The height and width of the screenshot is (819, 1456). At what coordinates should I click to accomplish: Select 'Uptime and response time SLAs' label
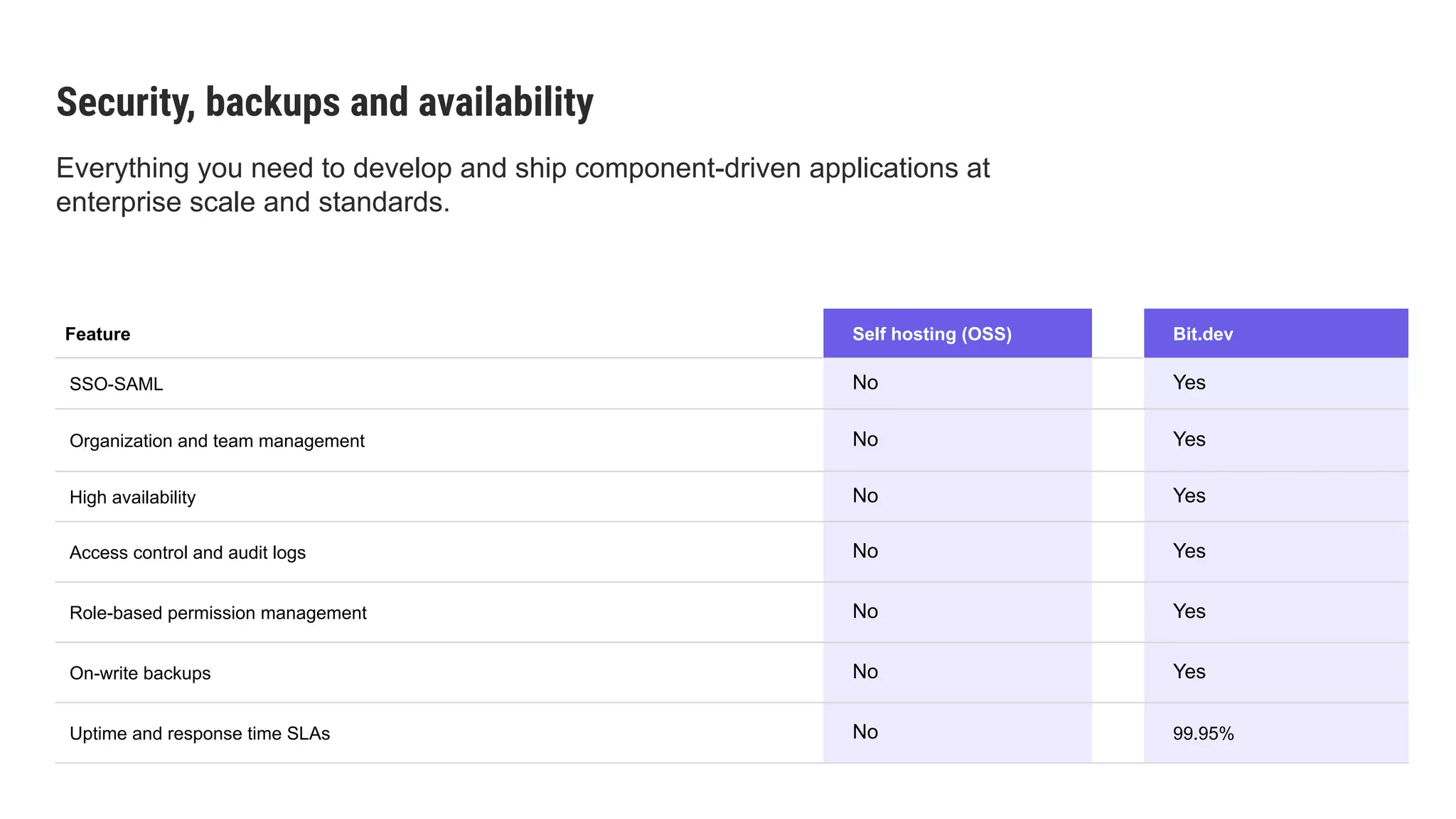[x=200, y=734]
